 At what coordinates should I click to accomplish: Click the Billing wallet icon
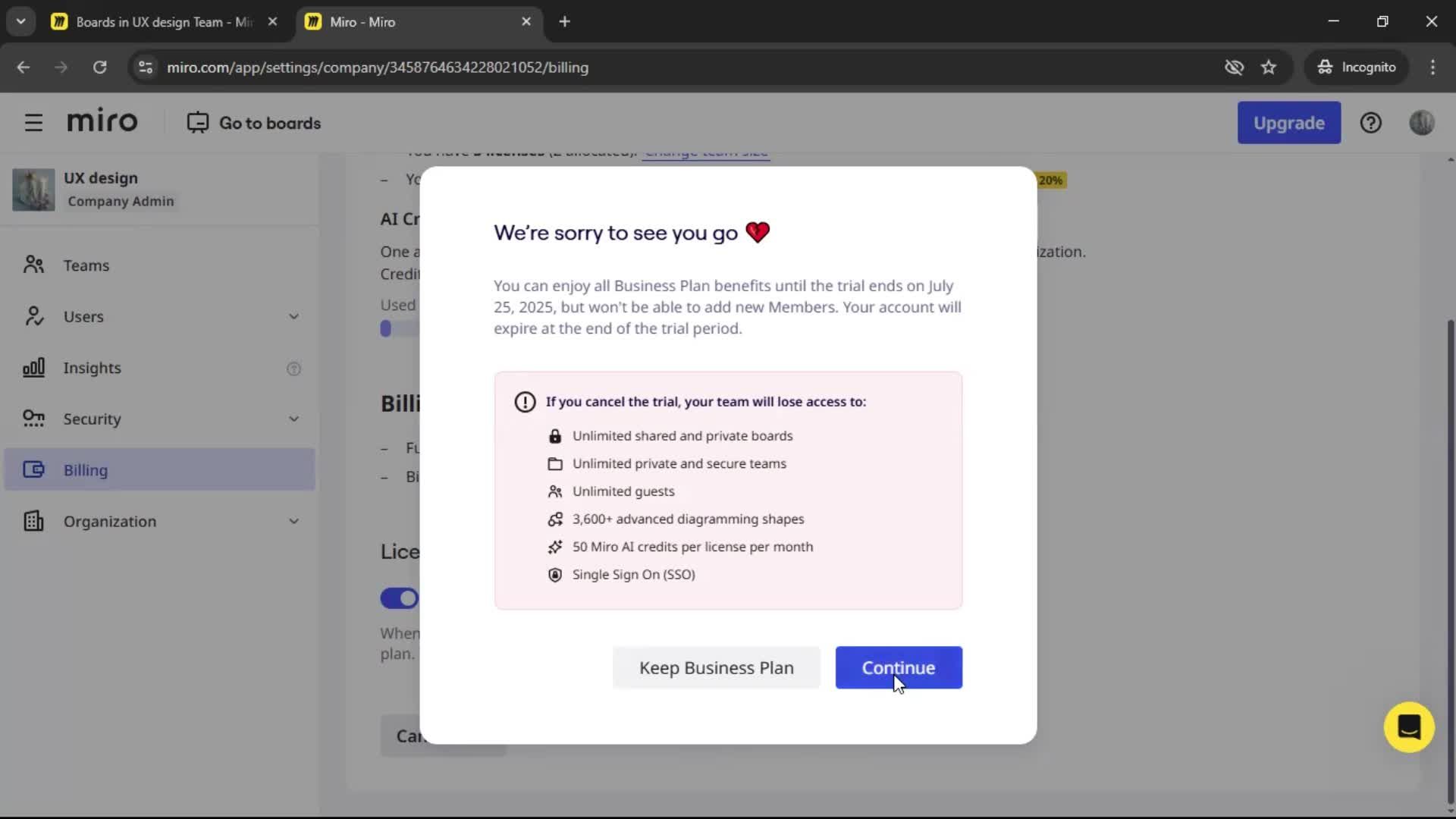33,469
